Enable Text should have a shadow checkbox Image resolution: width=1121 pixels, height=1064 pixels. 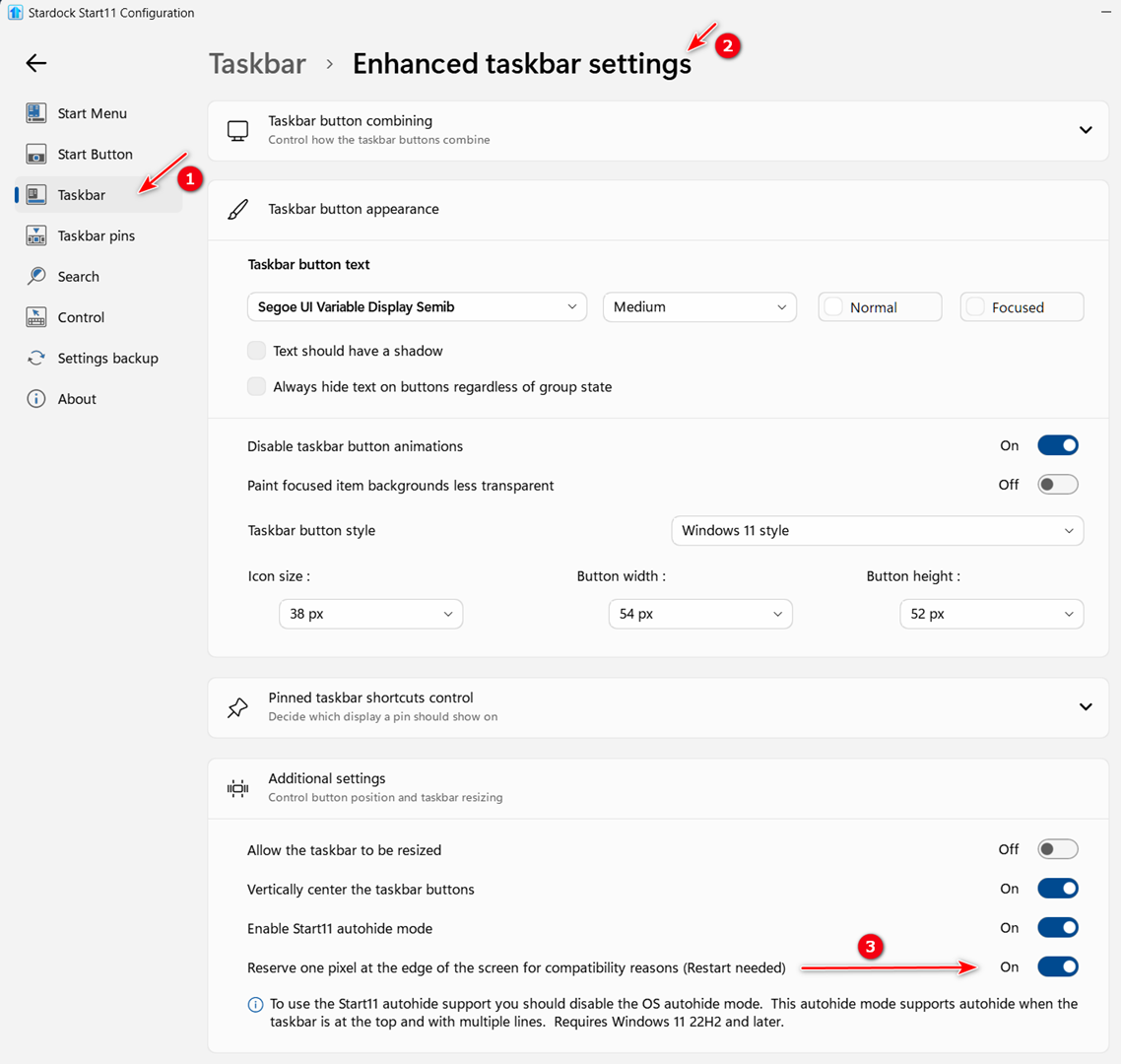[257, 351]
